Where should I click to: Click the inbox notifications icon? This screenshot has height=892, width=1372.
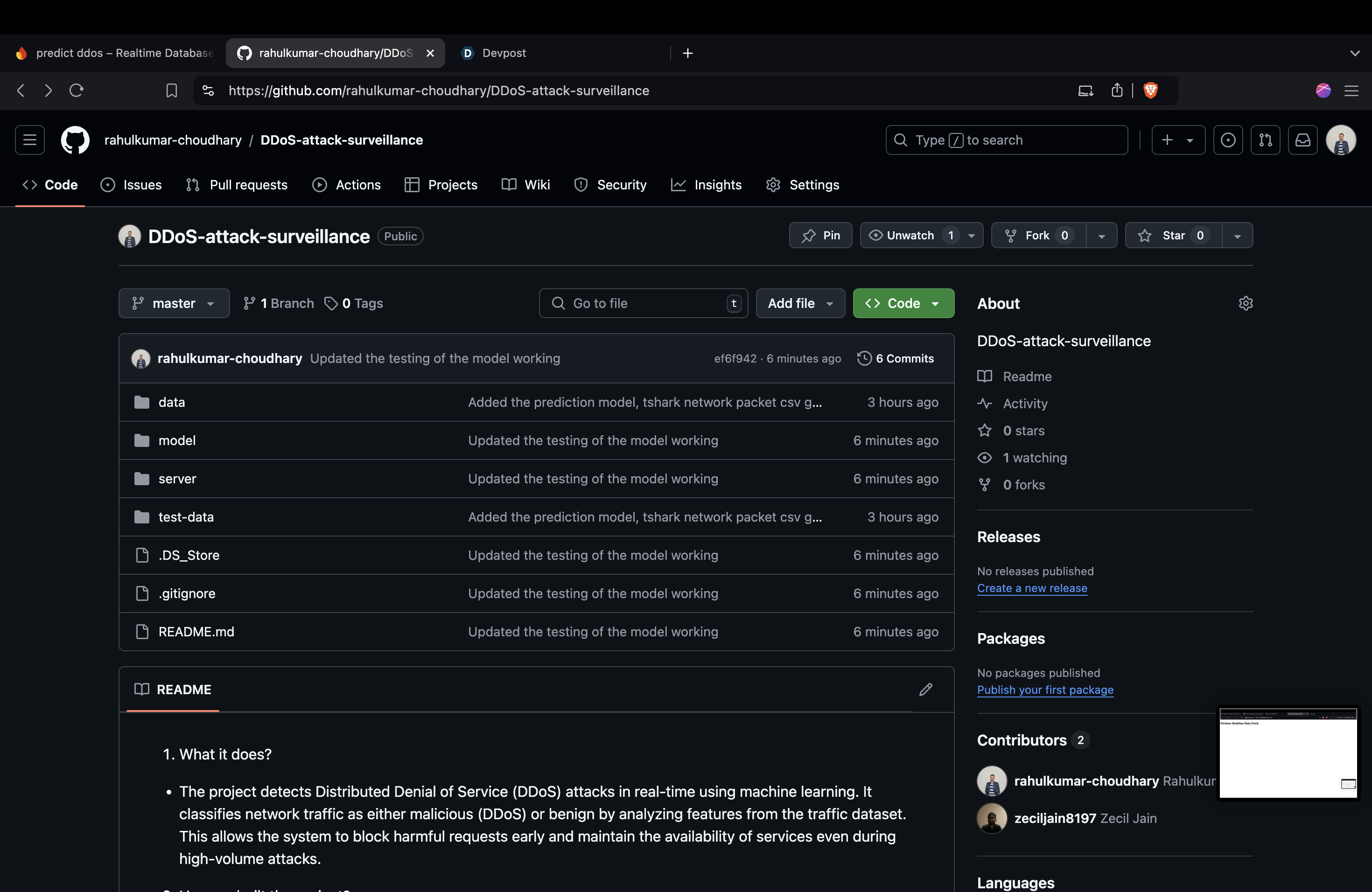coord(1302,140)
